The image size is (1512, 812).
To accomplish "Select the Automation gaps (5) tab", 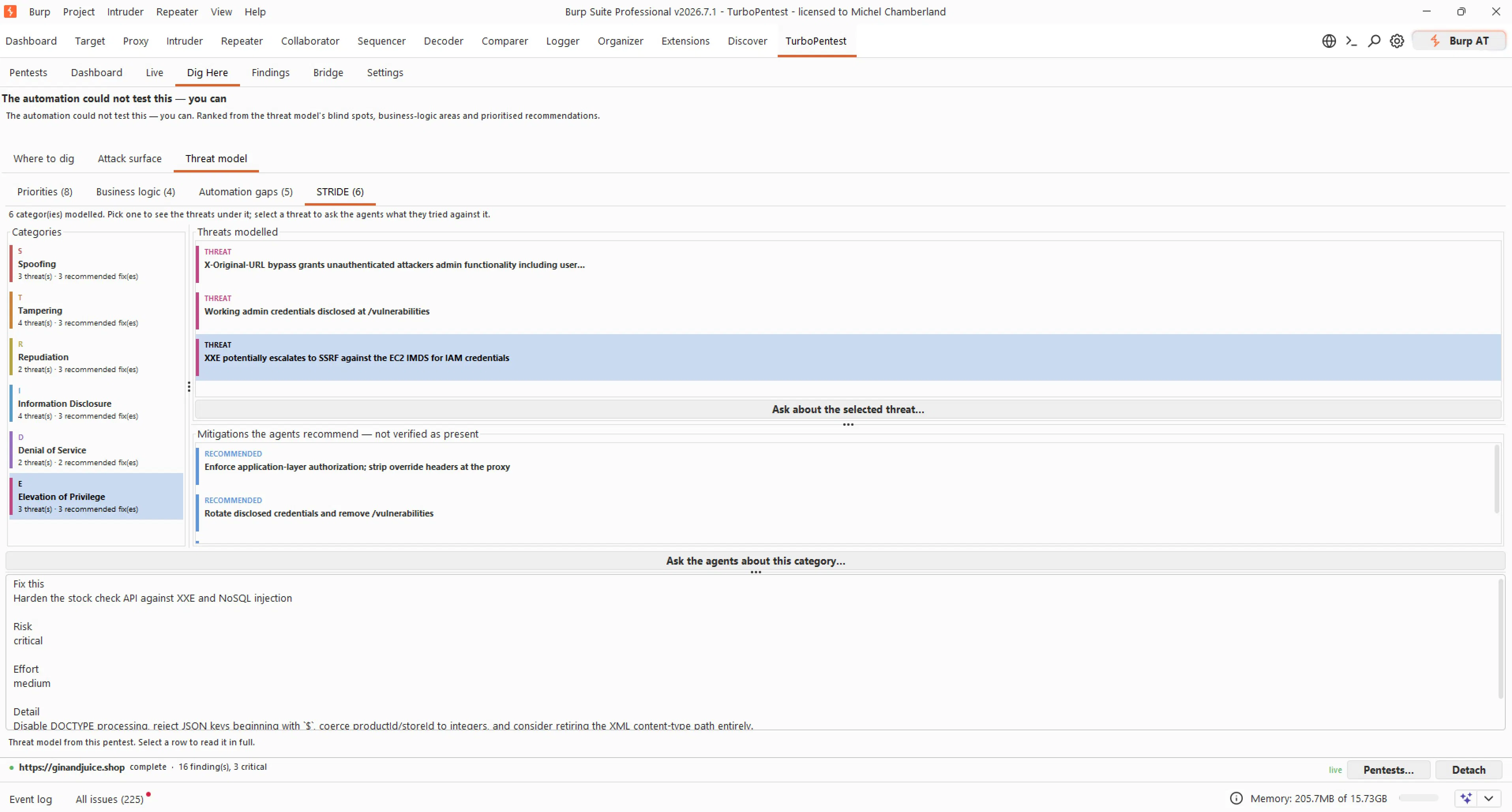I will tap(245, 192).
